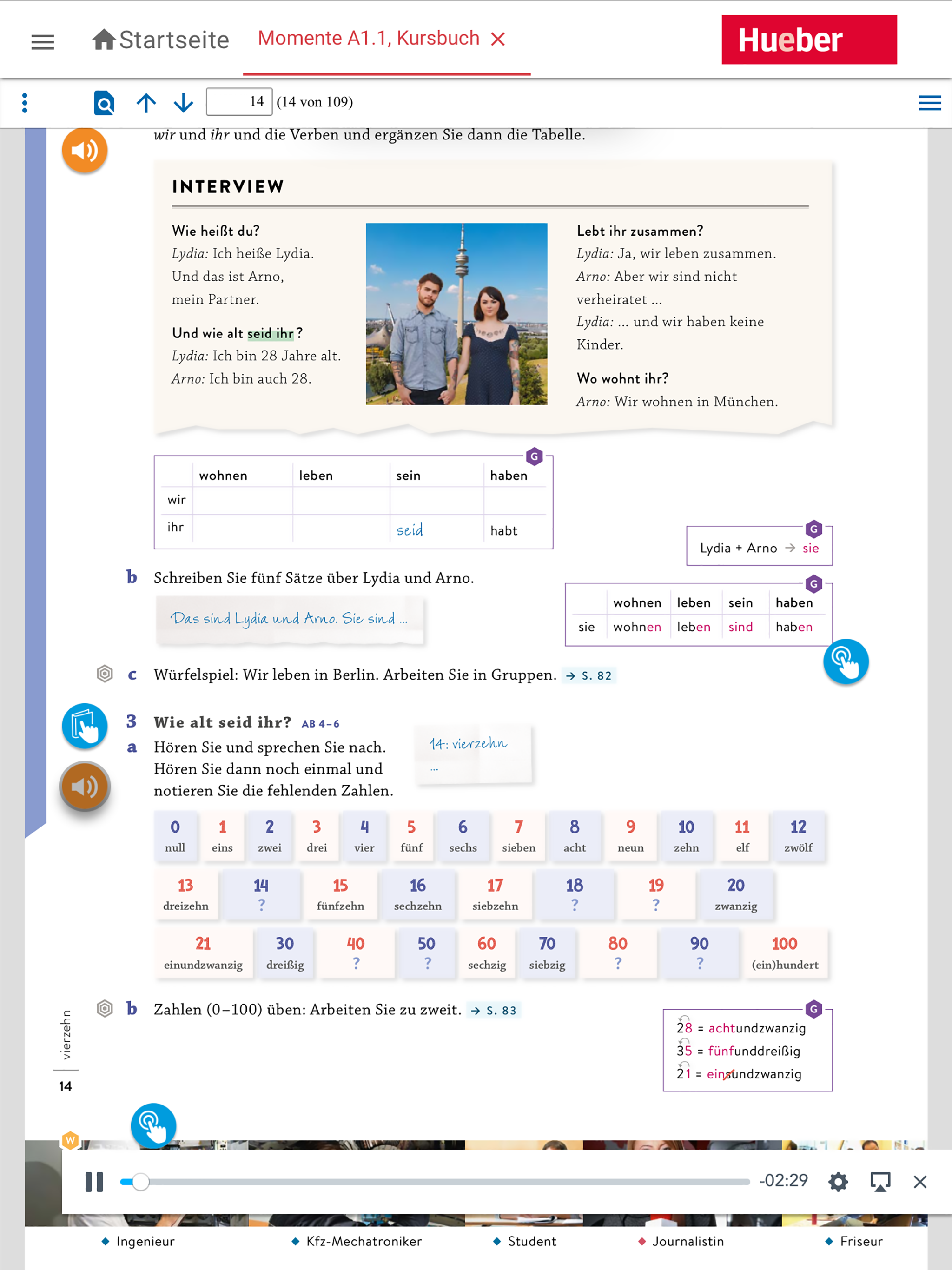Image resolution: width=952 pixels, height=1270 pixels.
Task: Click the orange W badge above the player
Action: point(70,1140)
